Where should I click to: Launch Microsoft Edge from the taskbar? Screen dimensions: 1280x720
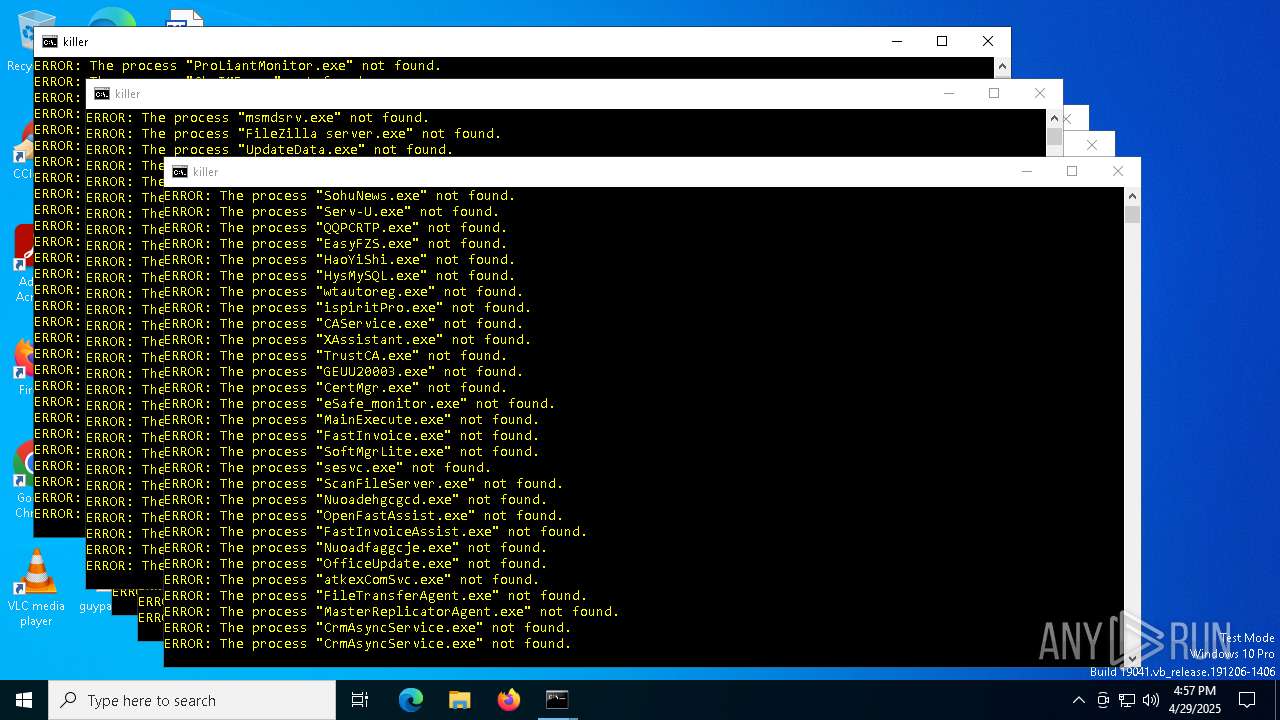tap(411, 700)
